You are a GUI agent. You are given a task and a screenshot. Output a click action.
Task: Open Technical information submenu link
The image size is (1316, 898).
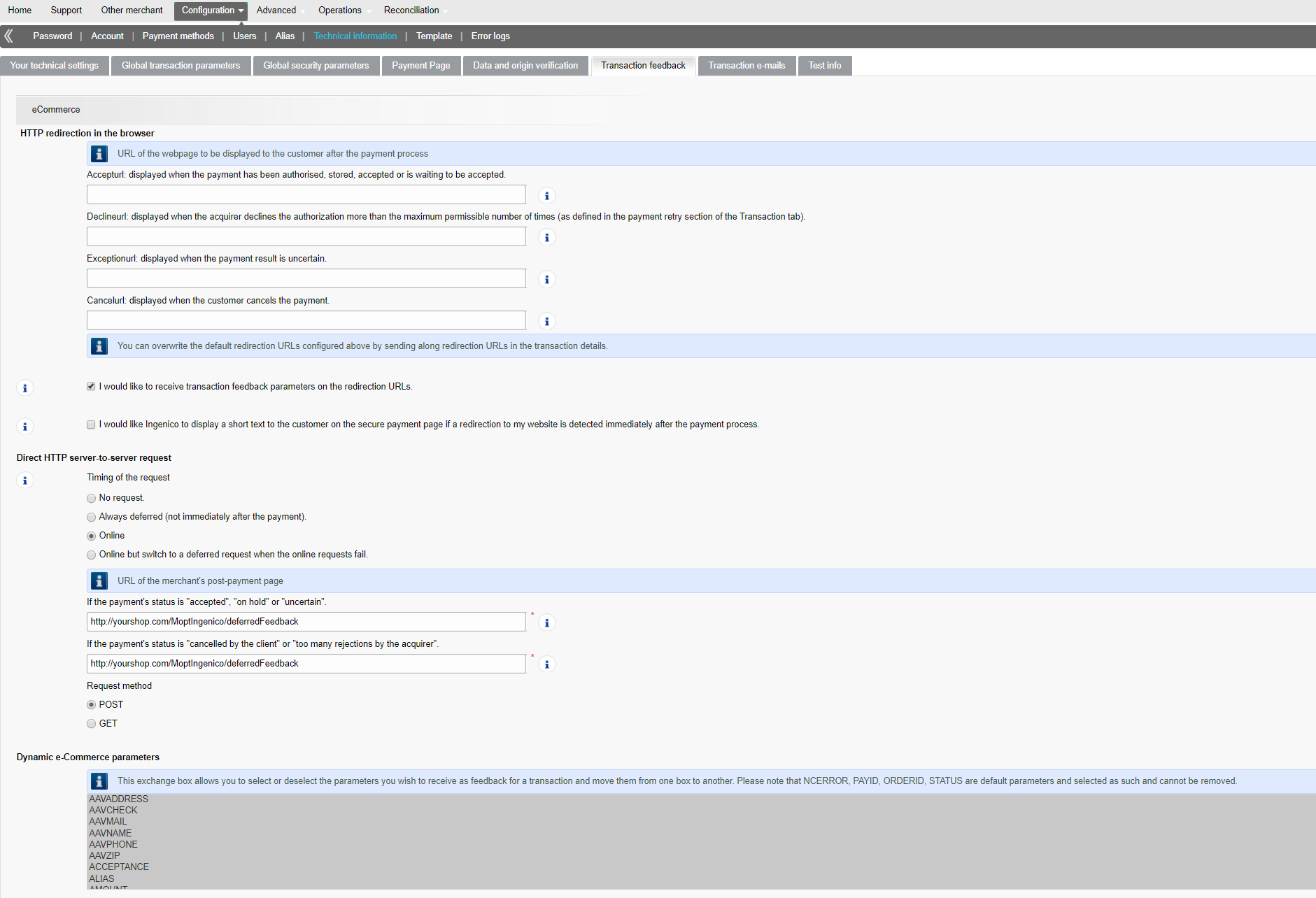click(355, 36)
